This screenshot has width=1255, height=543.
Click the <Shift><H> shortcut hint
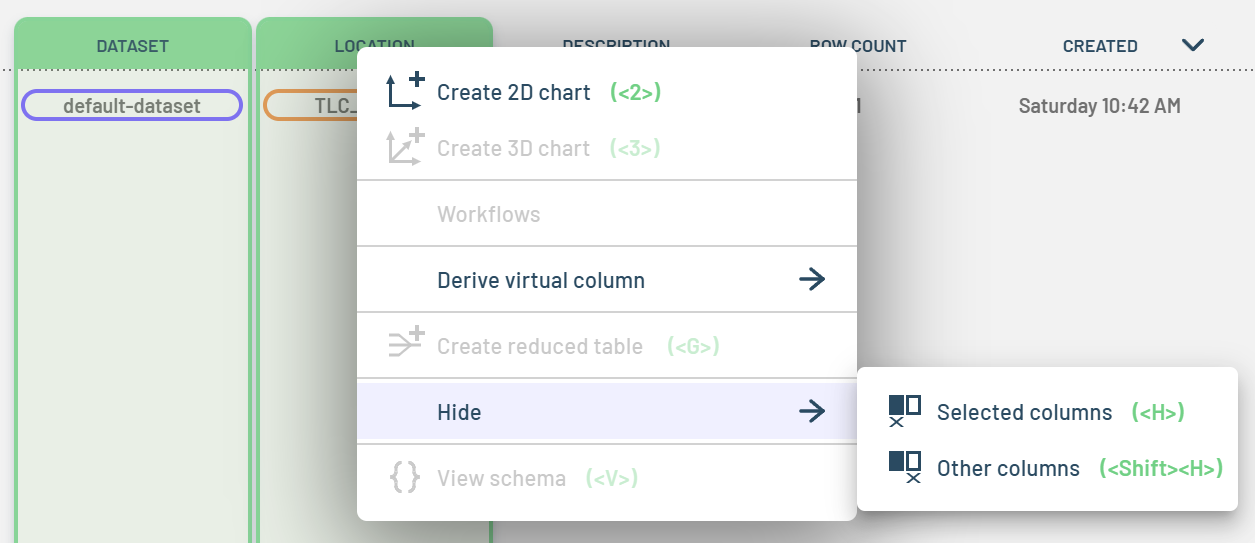tap(1161, 468)
